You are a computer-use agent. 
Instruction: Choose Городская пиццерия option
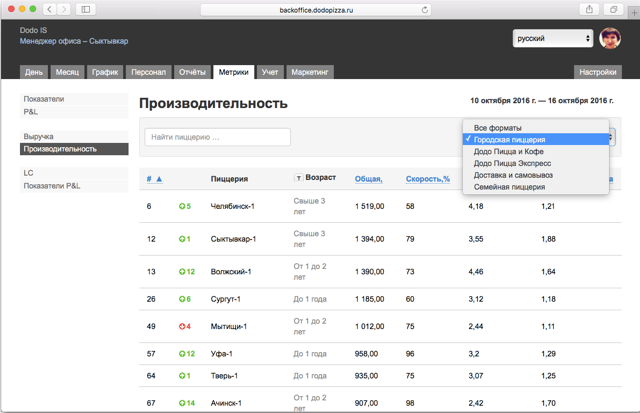coord(536,140)
